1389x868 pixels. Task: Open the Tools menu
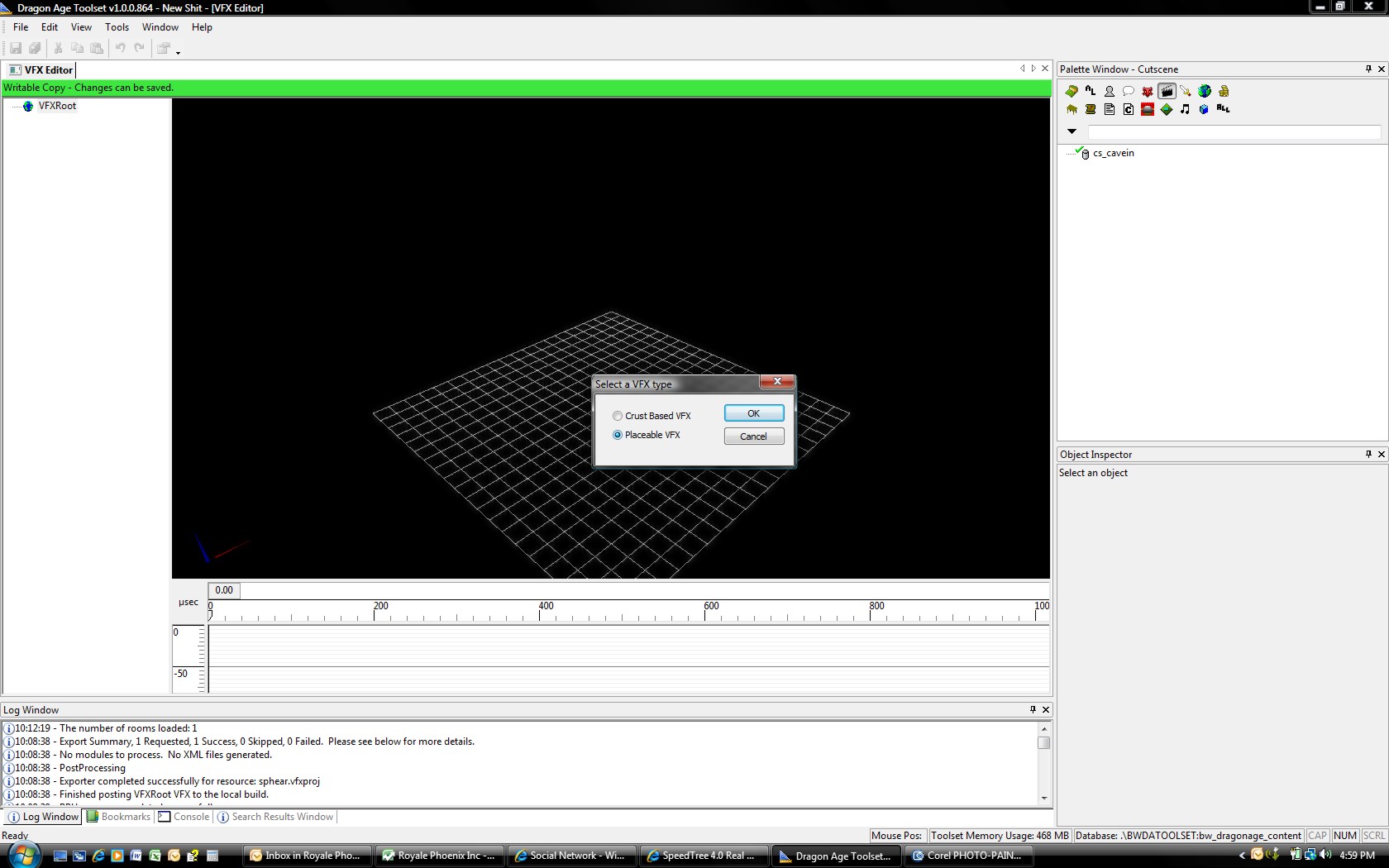(117, 27)
